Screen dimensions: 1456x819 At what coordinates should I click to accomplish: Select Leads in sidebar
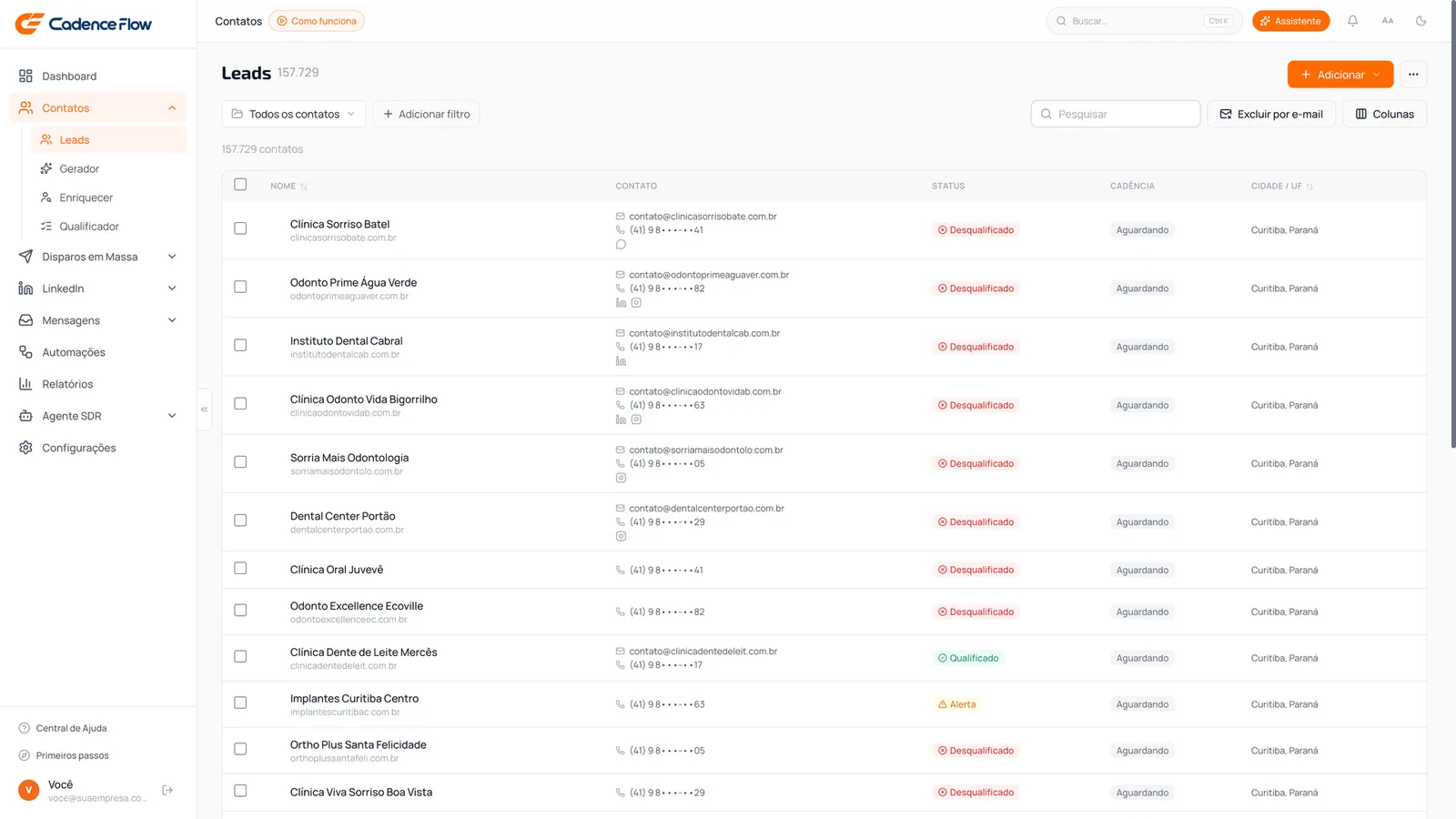(x=109, y=140)
